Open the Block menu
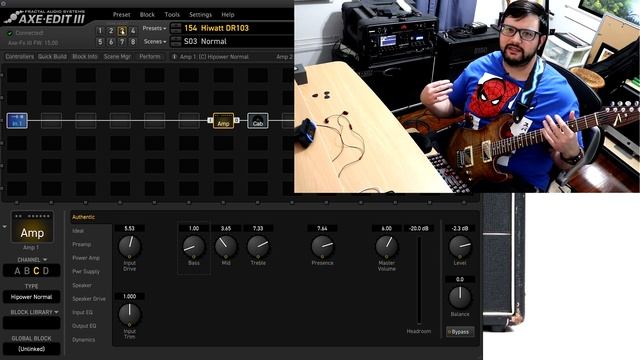Screen dimensions: 640x360 point(147,15)
